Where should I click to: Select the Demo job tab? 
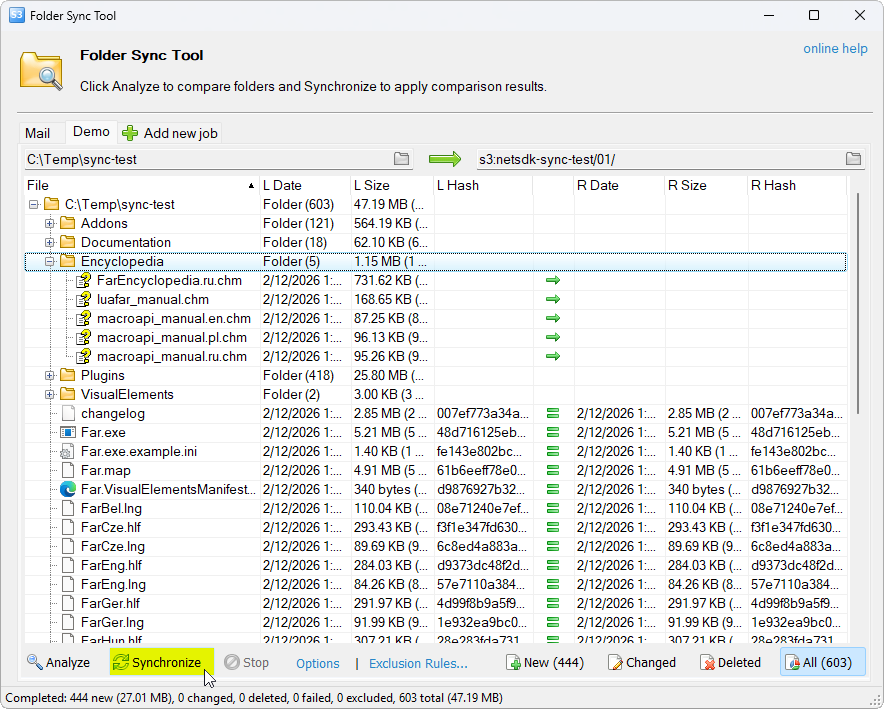[91, 132]
